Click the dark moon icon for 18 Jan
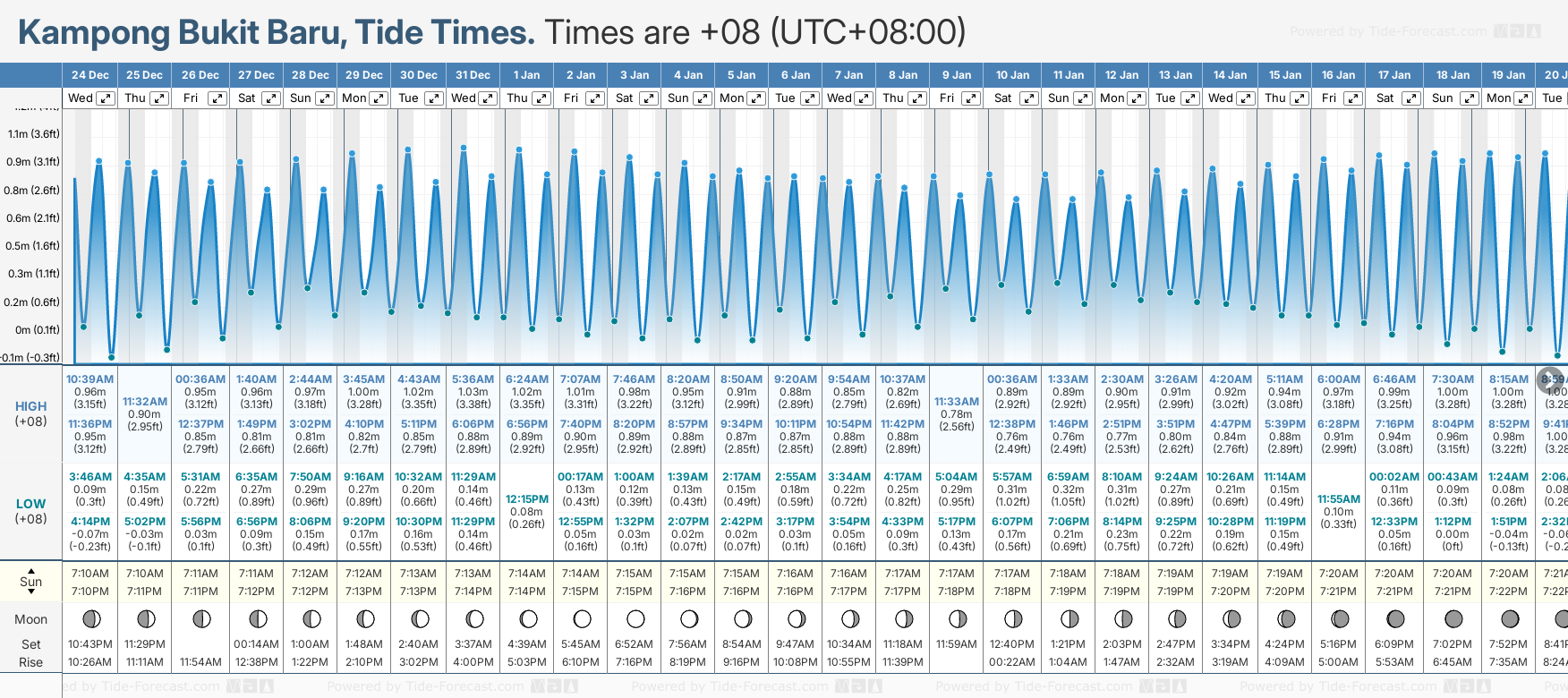1568x698 pixels. pyautogui.click(x=1453, y=618)
